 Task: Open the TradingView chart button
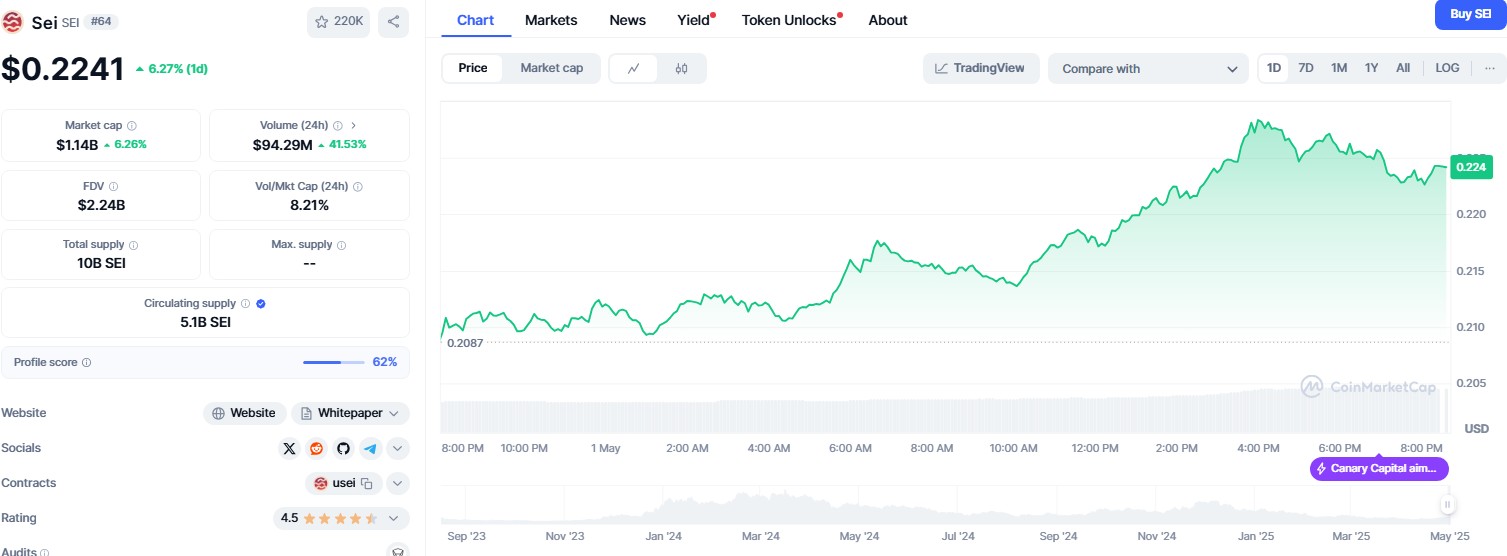point(980,68)
